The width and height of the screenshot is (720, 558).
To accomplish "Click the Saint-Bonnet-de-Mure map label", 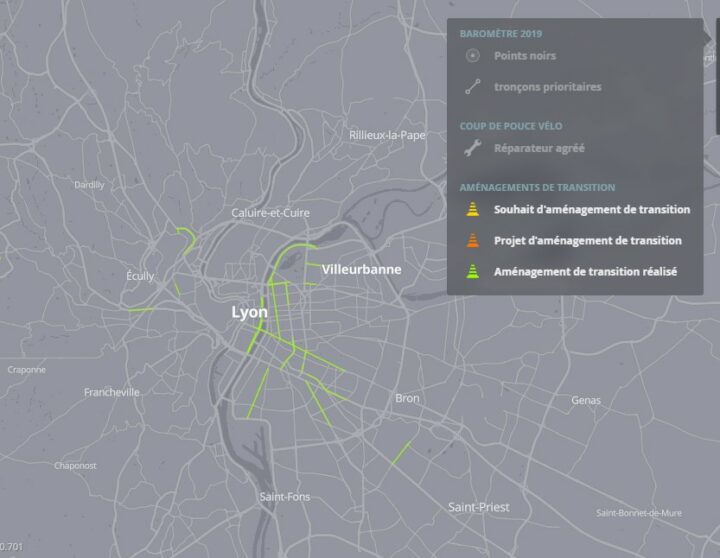I will coord(639,513).
